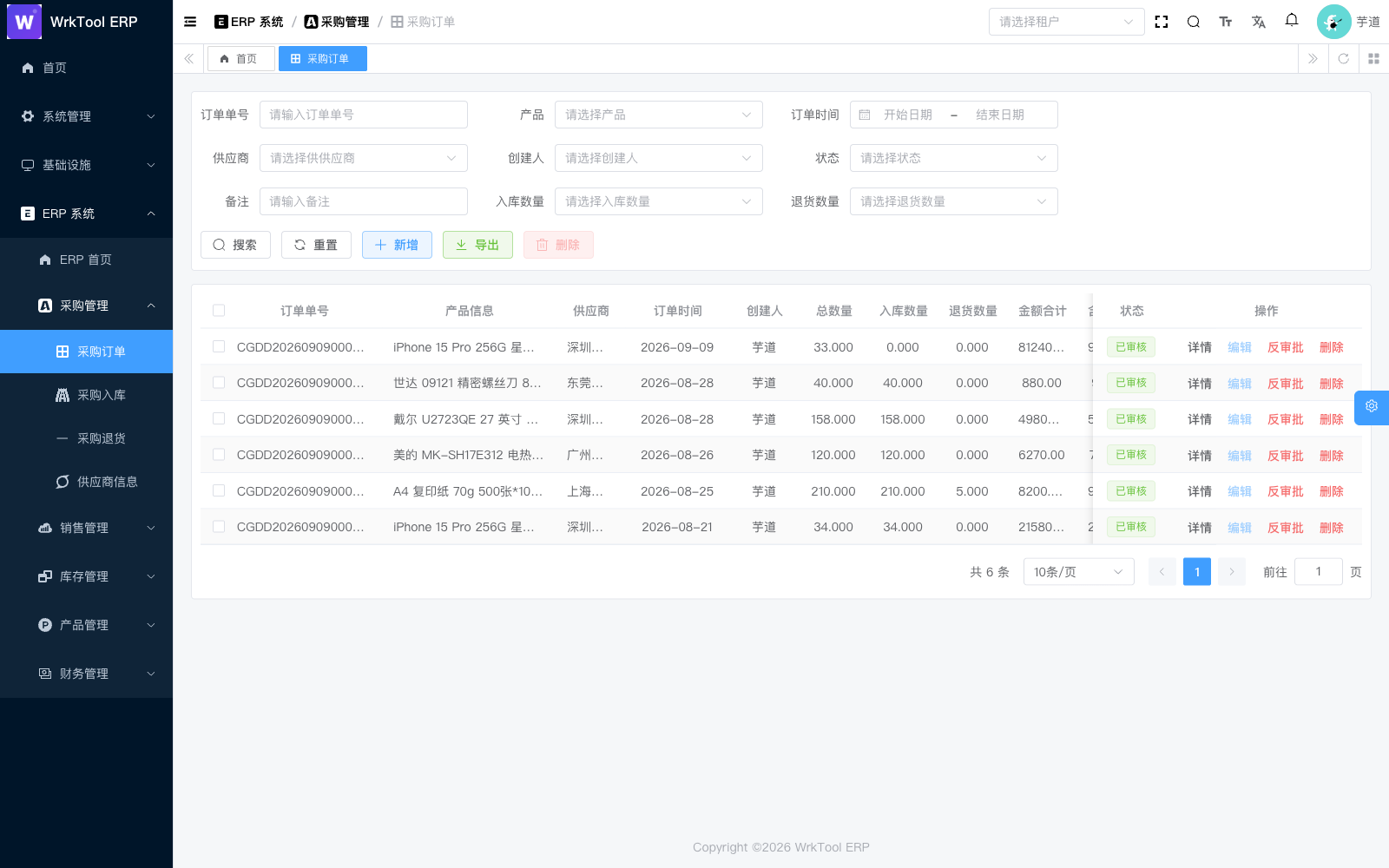
Task: Expand the 销售管理 sidebar menu
Action: point(86,528)
